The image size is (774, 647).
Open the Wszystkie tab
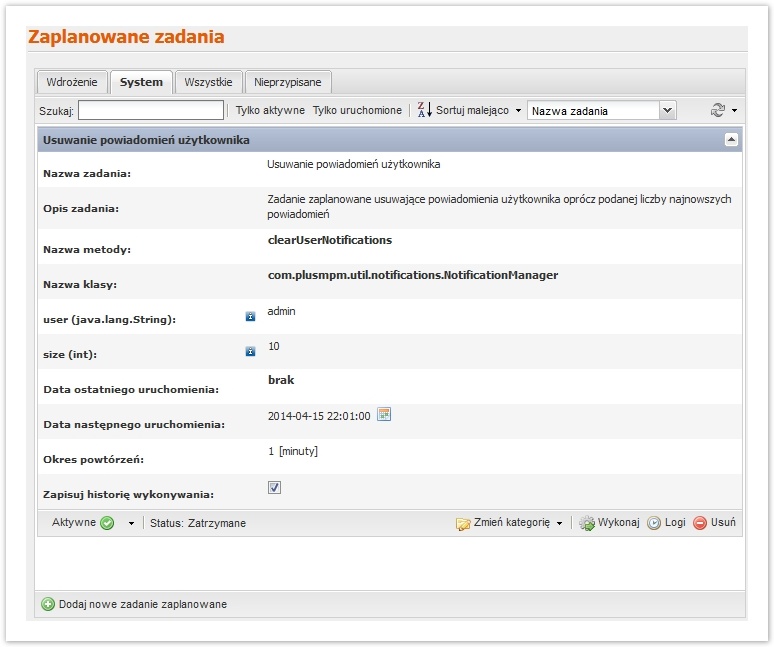[208, 82]
